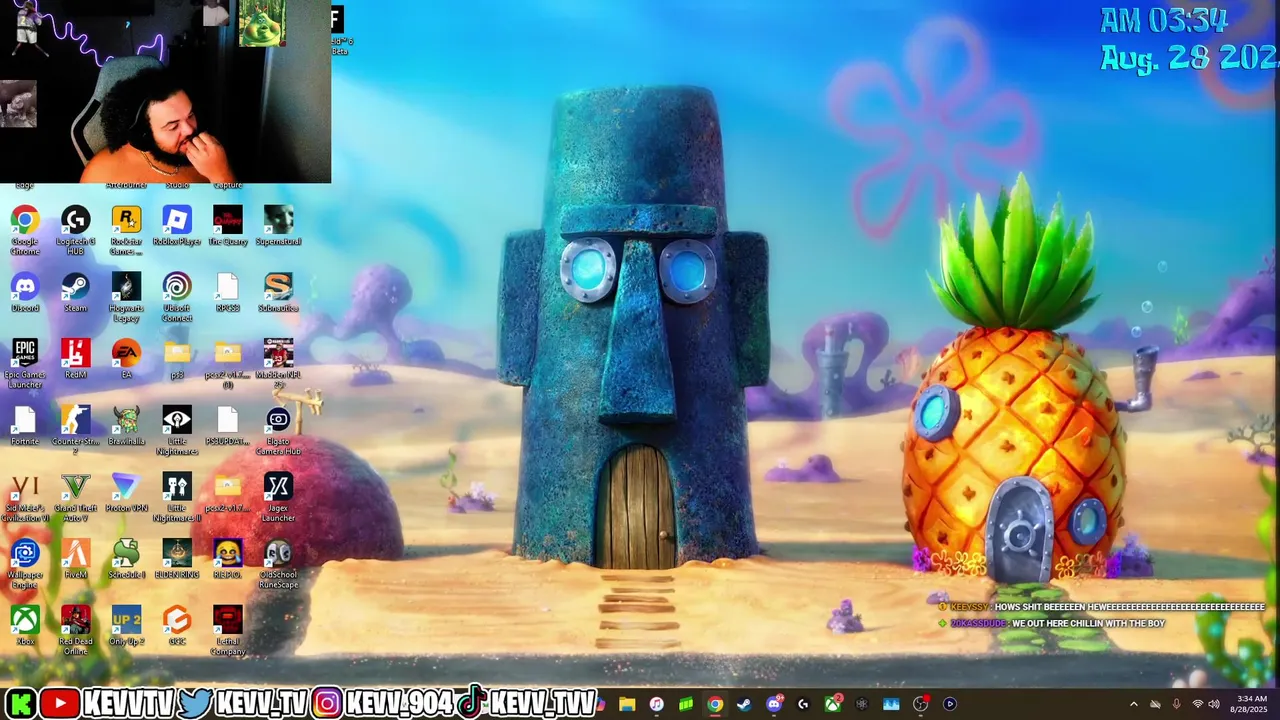Image resolution: width=1280 pixels, height=720 pixels.
Task: Select the RPCS3 file icon
Action: click(x=228, y=293)
